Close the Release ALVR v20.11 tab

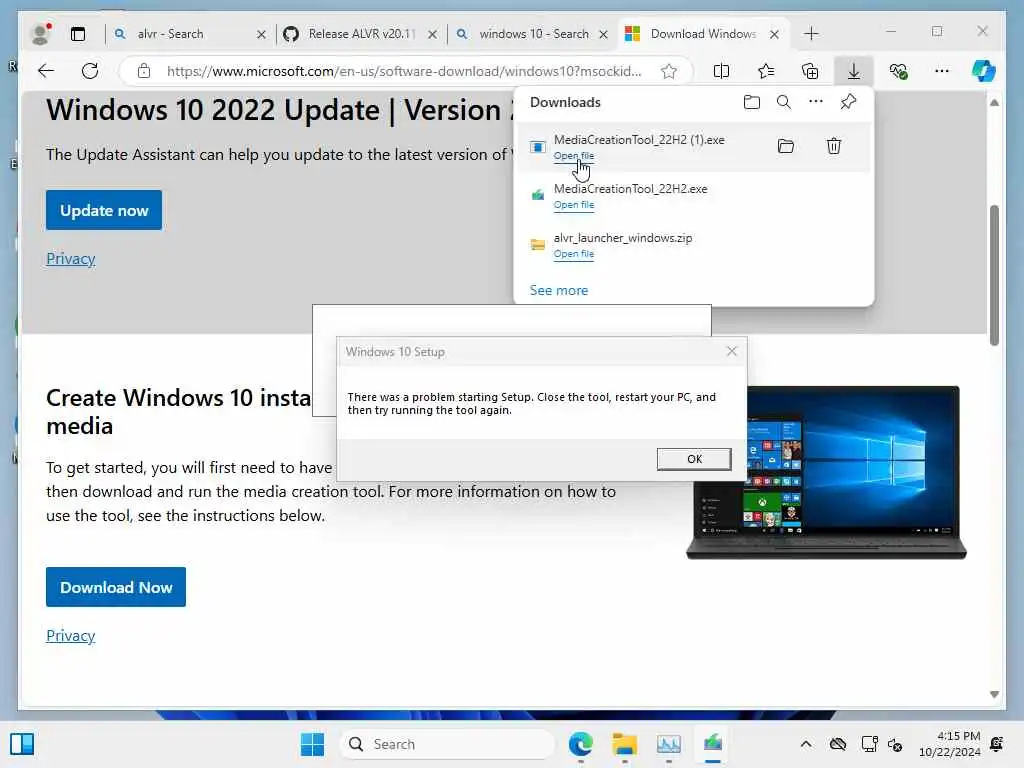(x=432, y=34)
